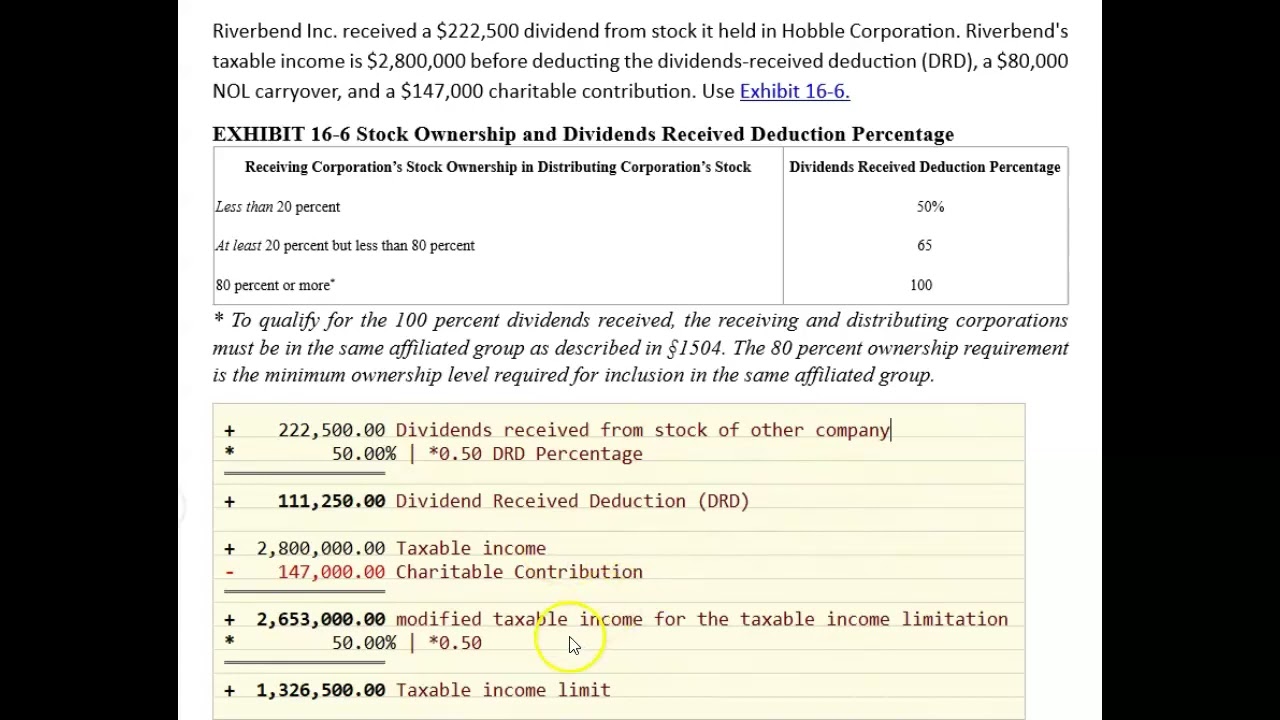
Task: Click the 2,653,000.00 modified income value
Action: (x=320, y=619)
